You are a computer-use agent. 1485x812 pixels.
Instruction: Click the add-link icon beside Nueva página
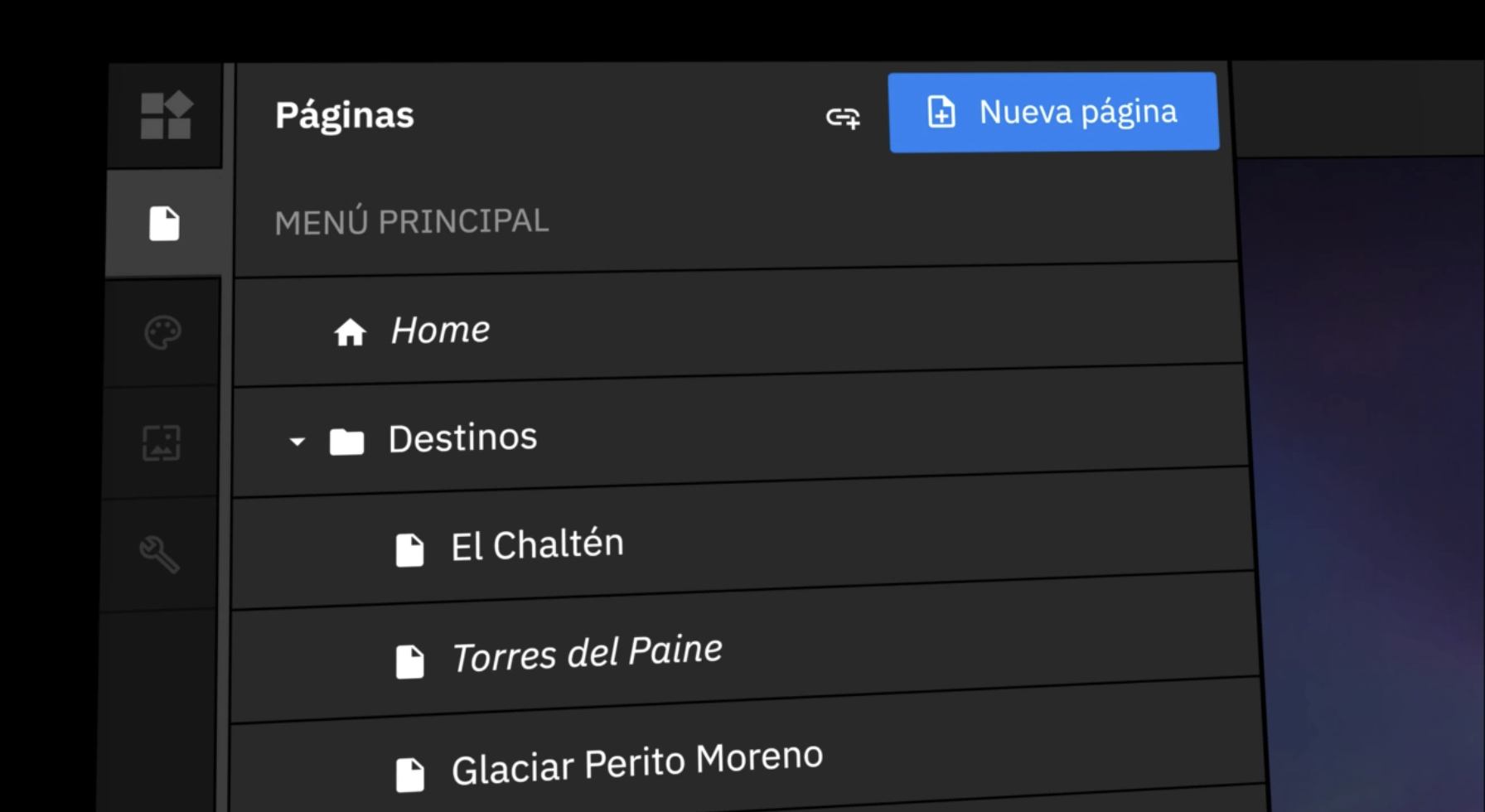[x=842, y=118]
